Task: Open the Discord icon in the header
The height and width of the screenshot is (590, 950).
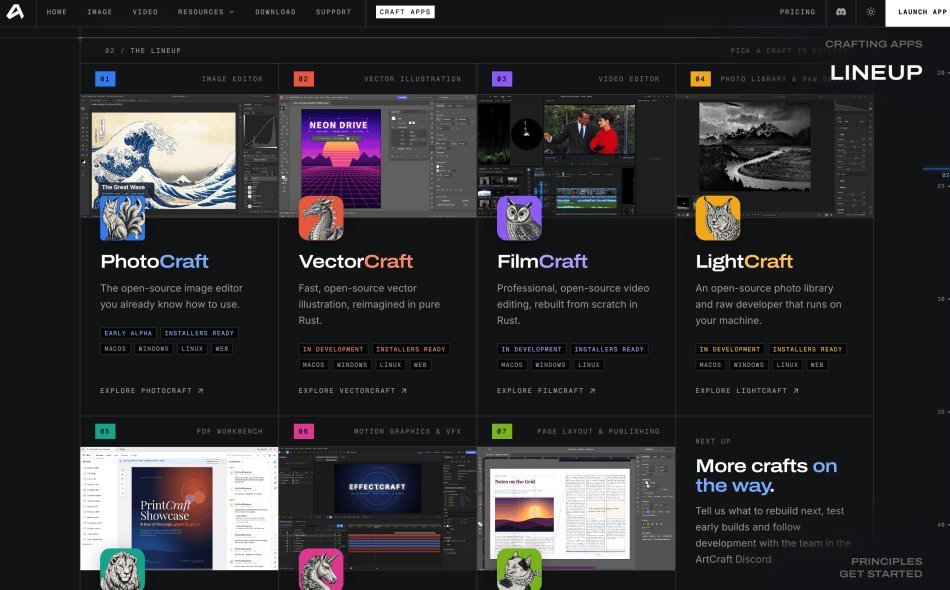Action: pos(841,12)
